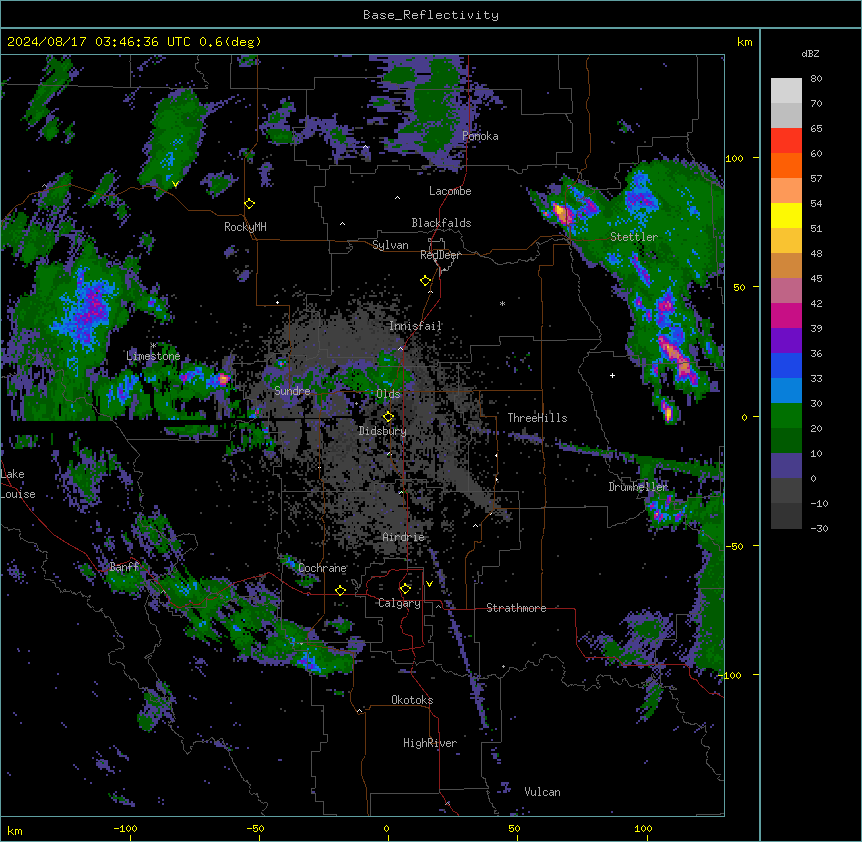Image resolution: width=862 pixels, height=842 pixels.
Task: Click the Calgary city label
Action: tap(399, 603)
